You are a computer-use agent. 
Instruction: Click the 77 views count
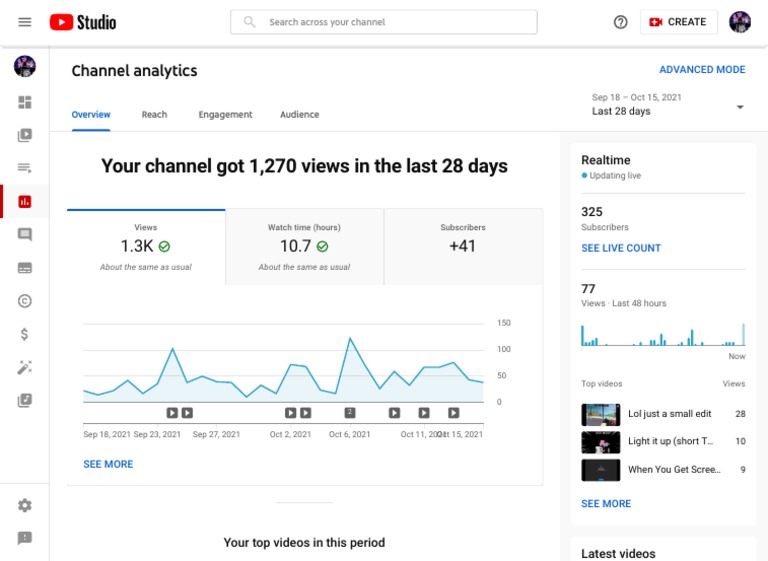pyautogui.click(x=588, y=289)
